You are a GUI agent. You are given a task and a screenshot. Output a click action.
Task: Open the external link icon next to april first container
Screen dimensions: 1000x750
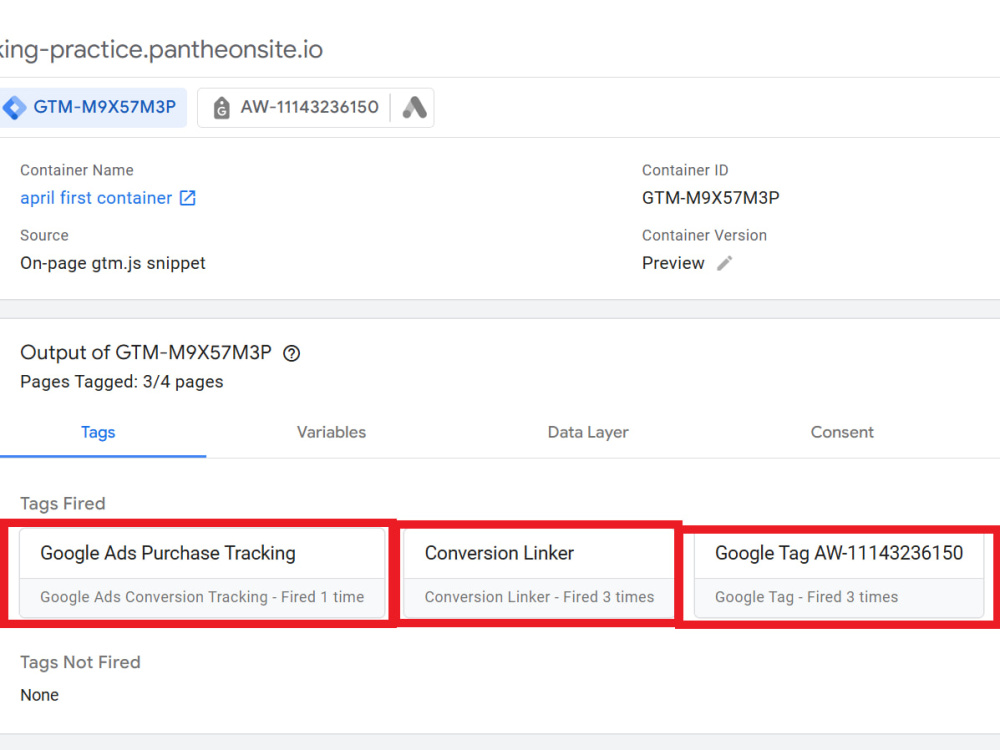pyautogui.click(x=188, y=198)
